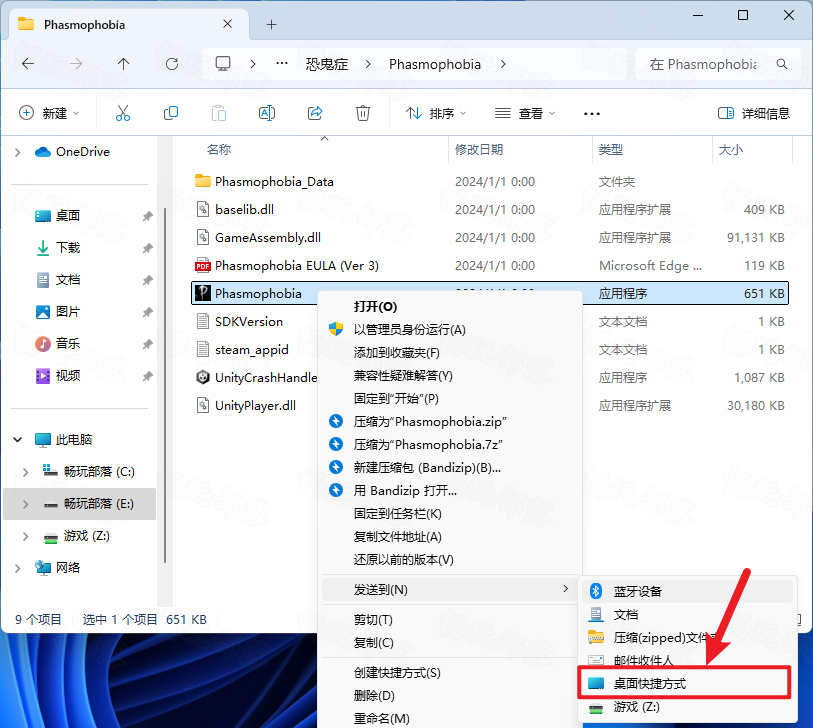Select the UnityPlayer.dll file
The height and width of the screenshot is (728, 813).
pos(255,405)
